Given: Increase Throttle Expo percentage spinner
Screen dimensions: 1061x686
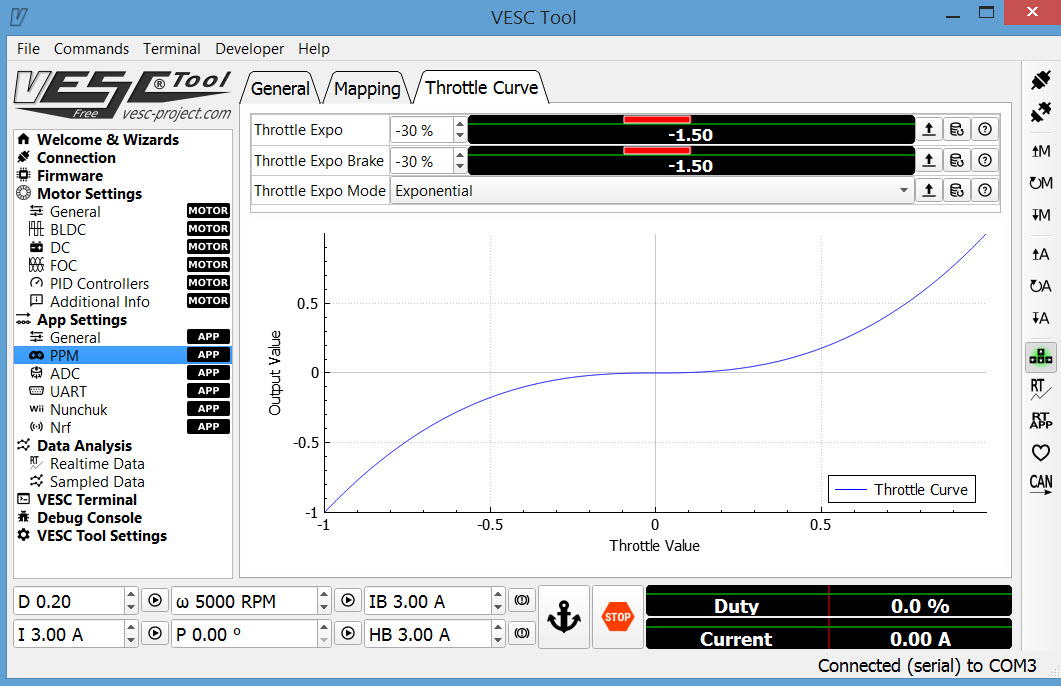Looking at the screenshot, I should (x=460, y=124).
